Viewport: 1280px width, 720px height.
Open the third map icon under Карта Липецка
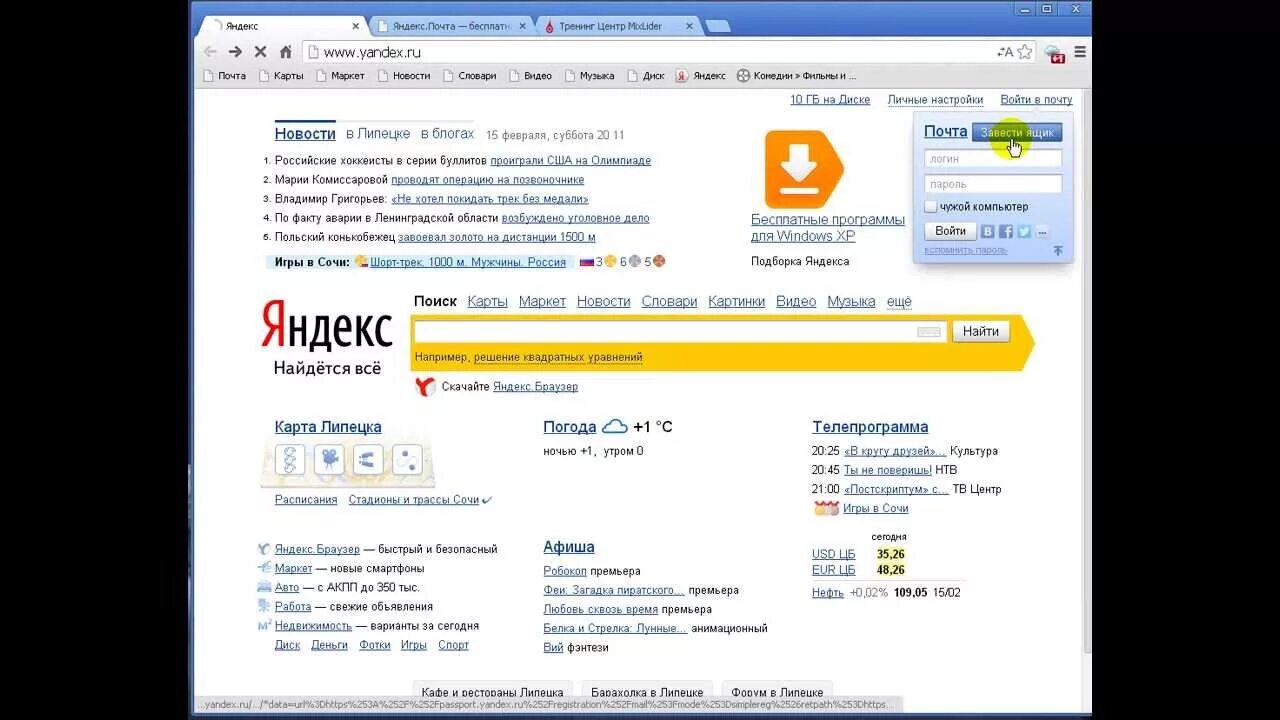[x=368, y=460]
